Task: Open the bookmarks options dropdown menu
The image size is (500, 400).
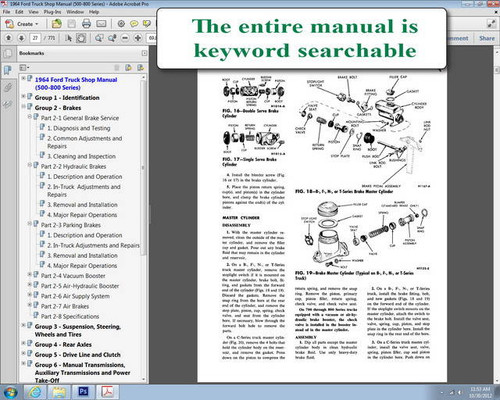Action: 24,68
